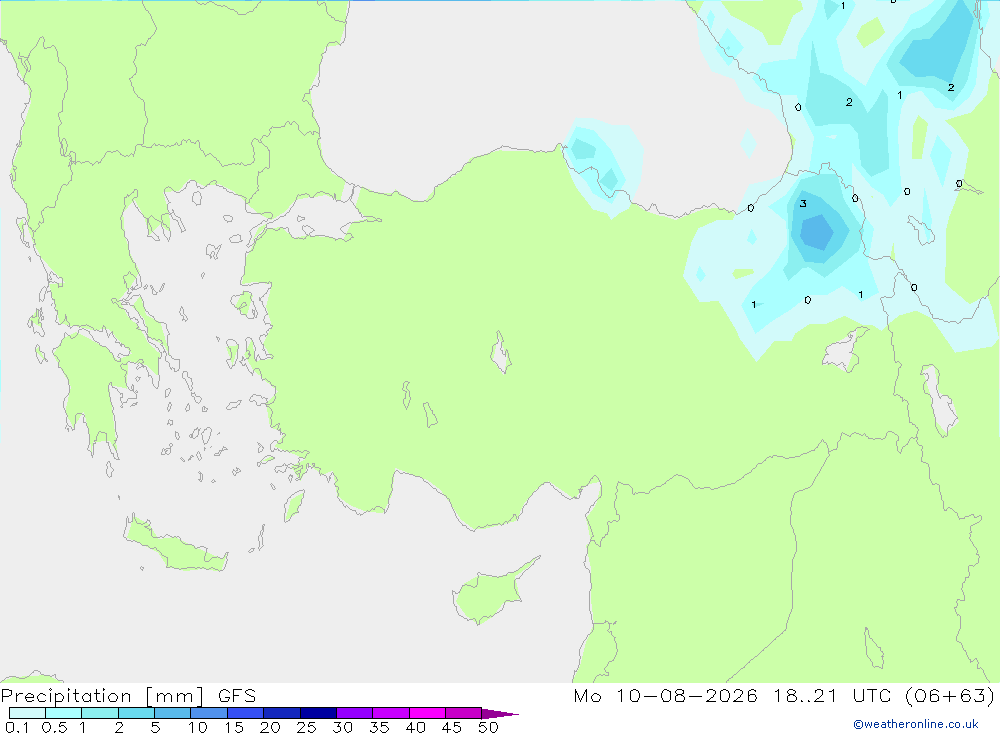Click the "50" legend scale label

pos(489,727)
